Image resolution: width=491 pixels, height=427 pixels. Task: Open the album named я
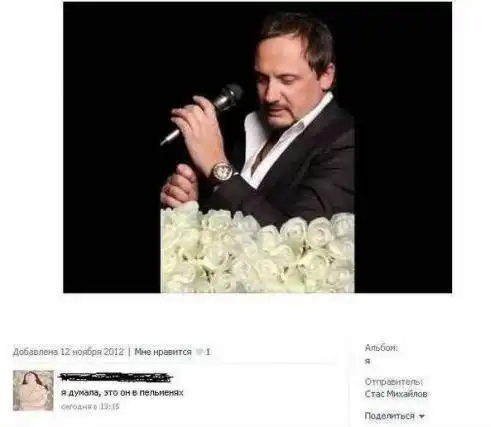367,361
